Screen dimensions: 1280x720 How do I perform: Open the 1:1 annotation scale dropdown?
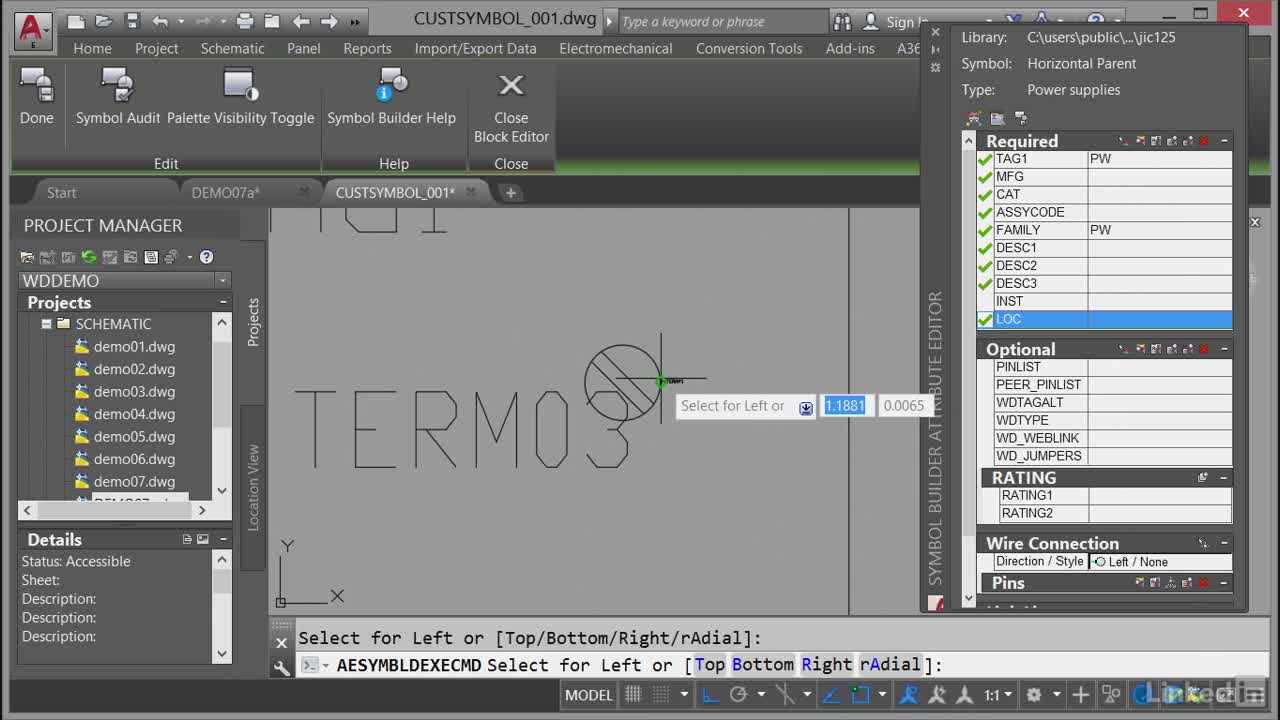click(998, 695)
